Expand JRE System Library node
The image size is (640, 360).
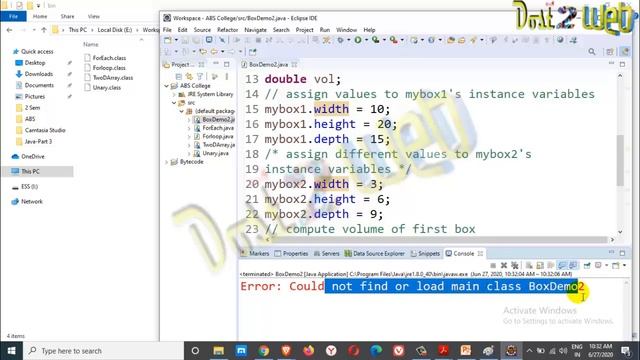pos(174,94)
